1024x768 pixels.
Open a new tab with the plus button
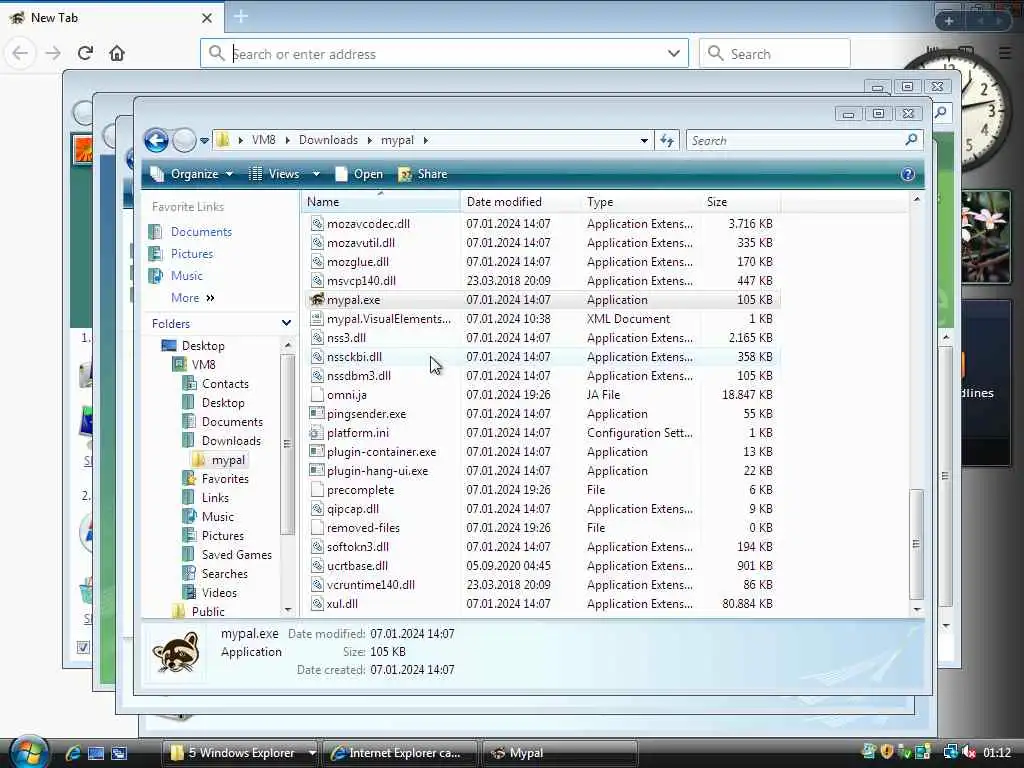point(241,17)
